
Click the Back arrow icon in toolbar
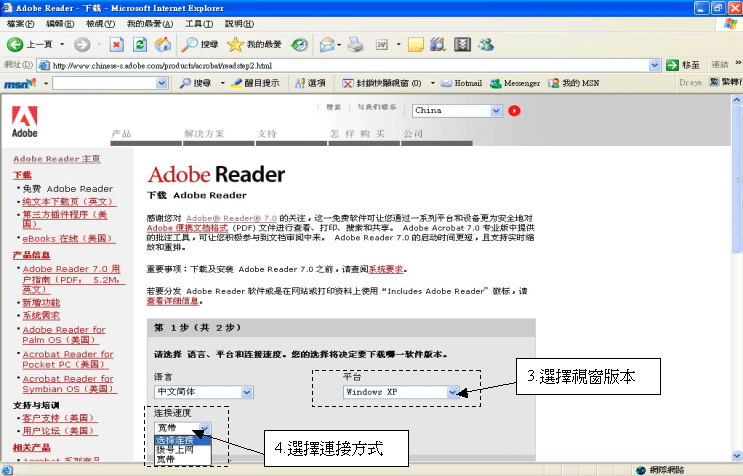15,45
